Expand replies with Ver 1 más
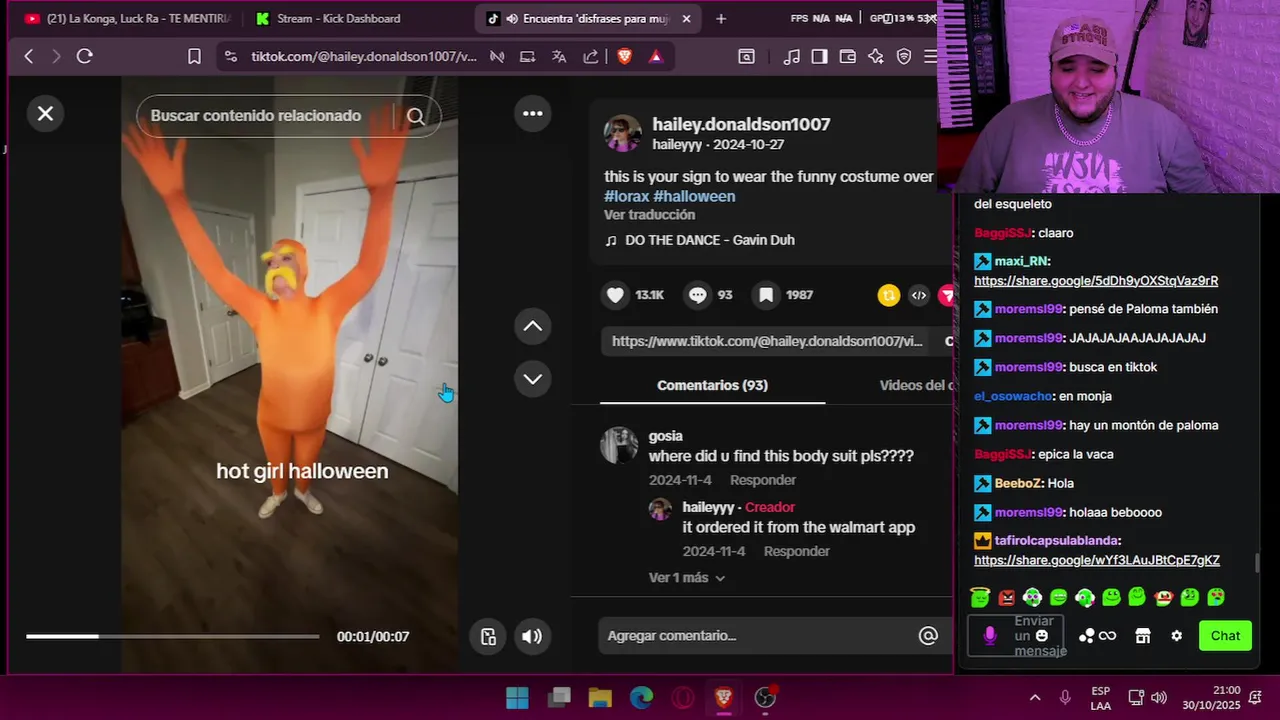This screenshot has width=1280, height=720. 687,578
